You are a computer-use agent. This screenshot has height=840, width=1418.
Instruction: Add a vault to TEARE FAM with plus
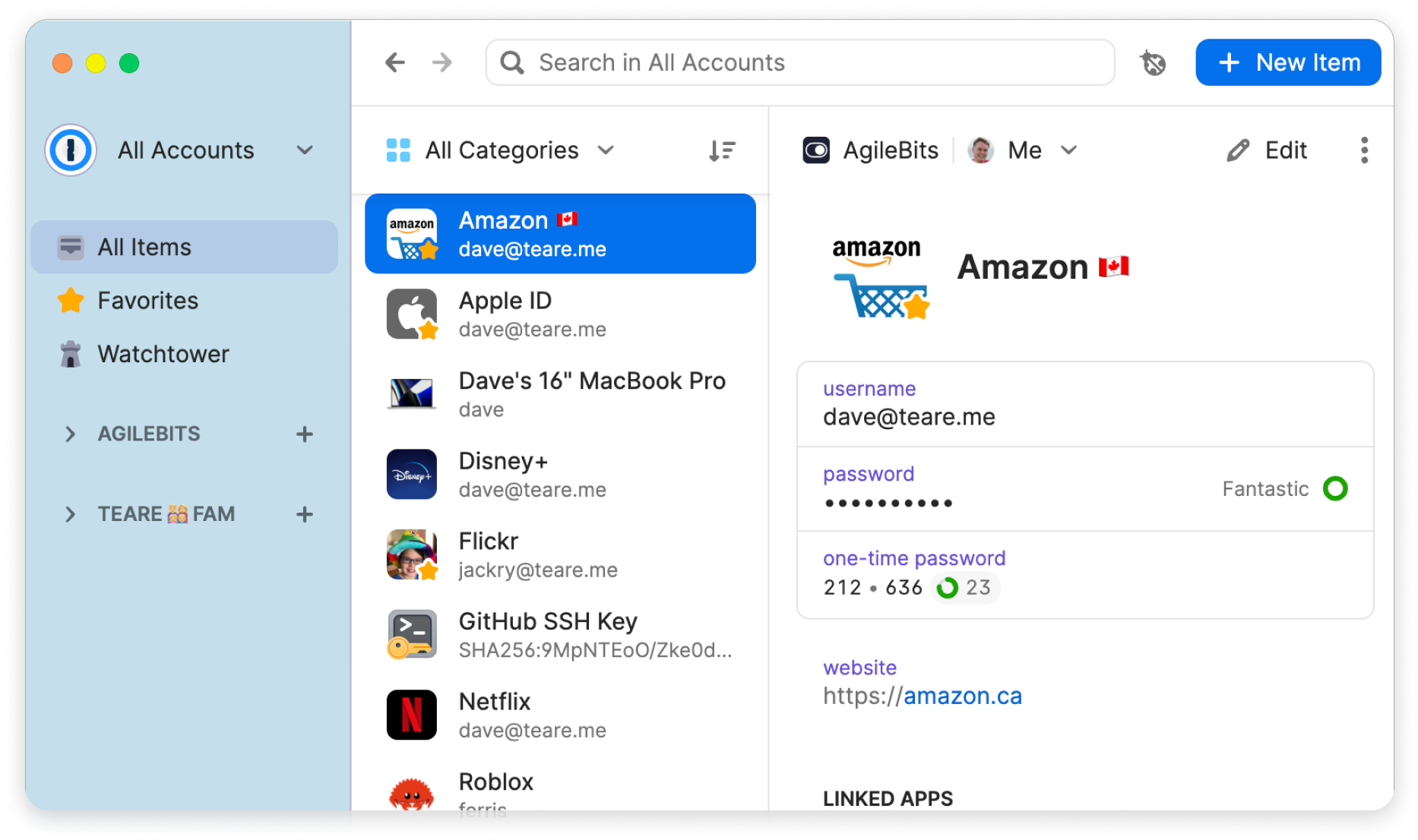[305, 514]
